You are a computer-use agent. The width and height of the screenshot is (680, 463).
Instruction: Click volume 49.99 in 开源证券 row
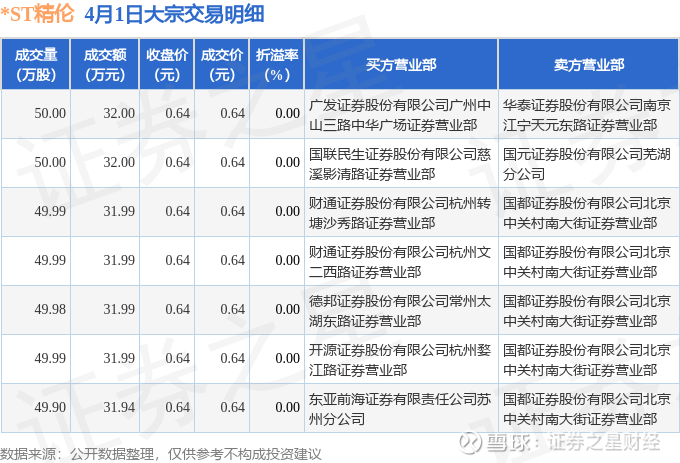50,359
